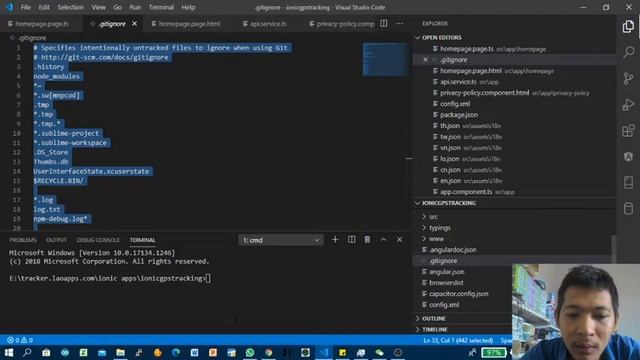The height and width of the screenshot is (360, 640).
Task: Switch to VS Code taskbar icon
Action: 324,352
